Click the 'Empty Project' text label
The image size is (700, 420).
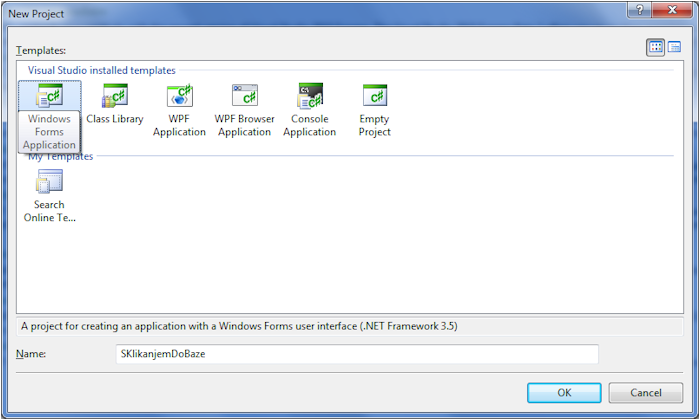click(x=375, y=125)
